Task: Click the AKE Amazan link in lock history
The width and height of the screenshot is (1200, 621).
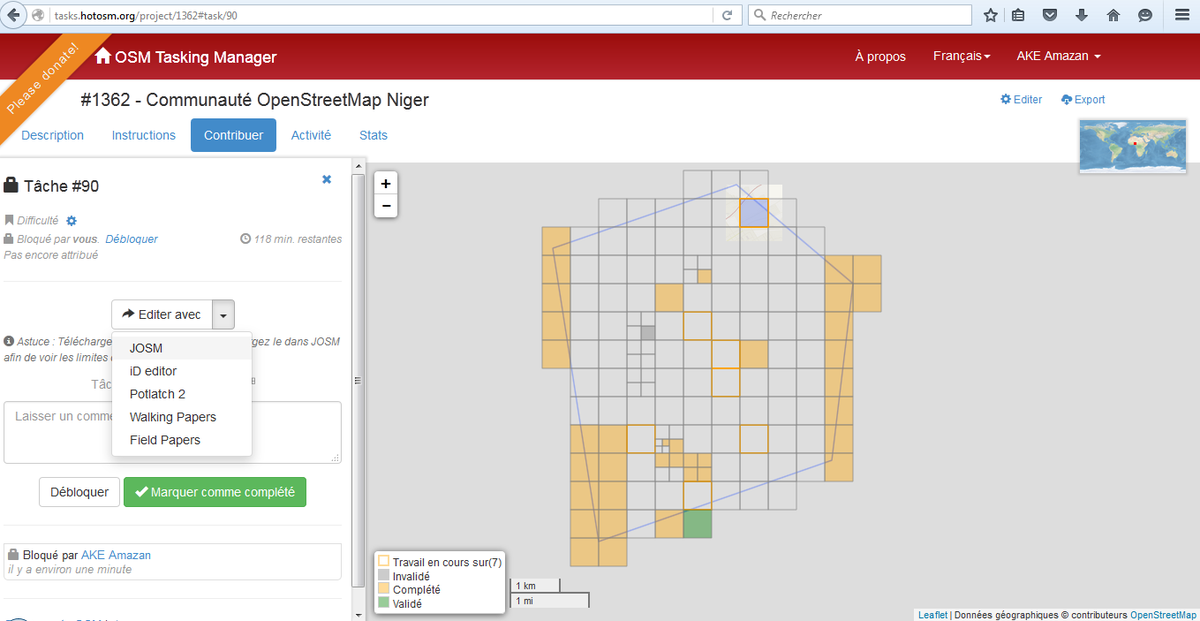Action: (116, 554)
